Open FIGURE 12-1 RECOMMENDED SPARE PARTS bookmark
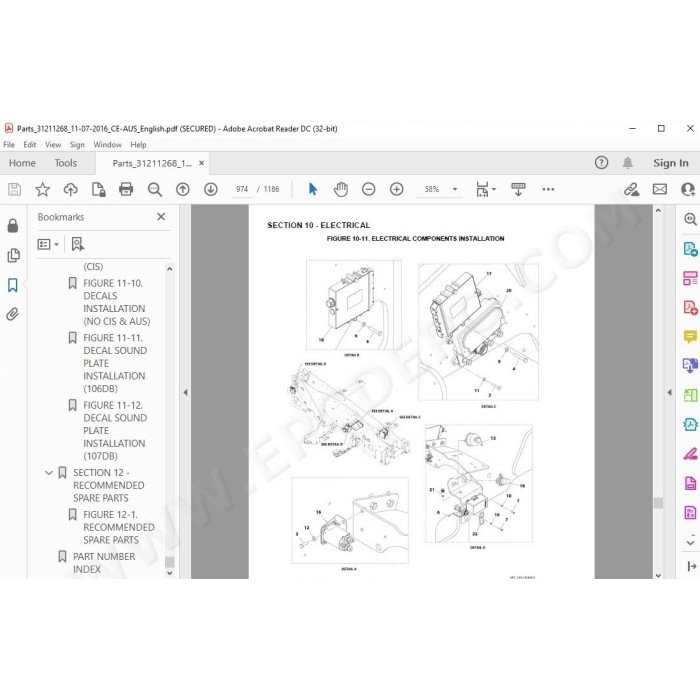This screenshot has width=700, height=700. click(x=119, y=527)
